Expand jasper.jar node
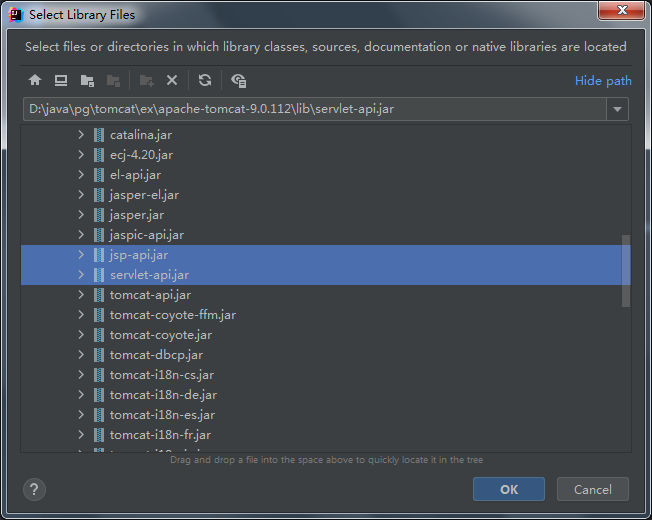The width and height of the screenshot is (652, 520). 81,214
